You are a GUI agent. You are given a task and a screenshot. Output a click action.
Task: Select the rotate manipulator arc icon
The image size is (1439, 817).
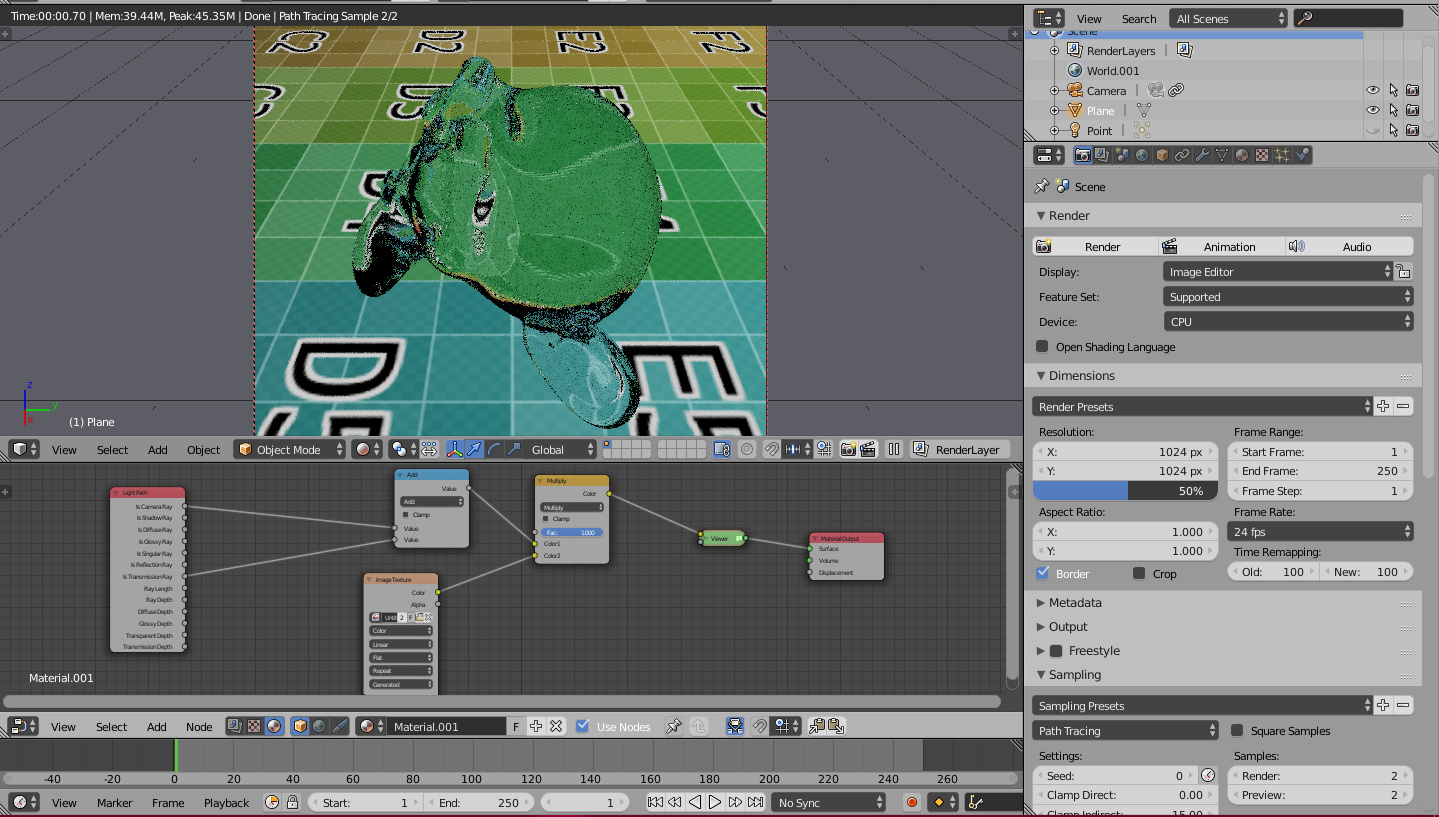click(x=494, y=449)
